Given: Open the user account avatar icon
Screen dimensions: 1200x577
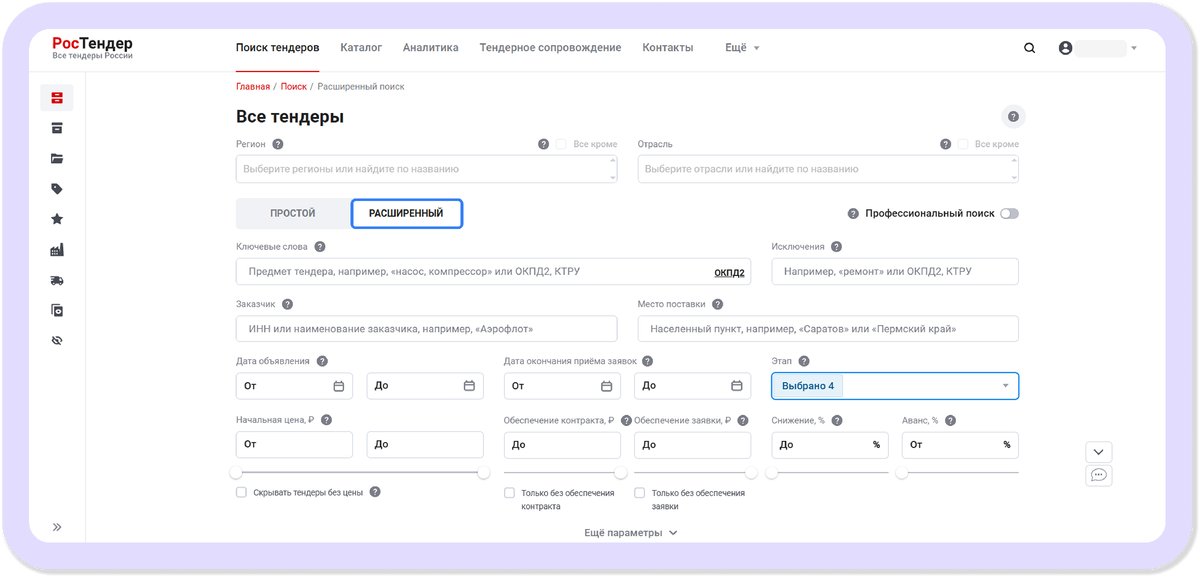Looking at the screenshot, I should click(1065, 48).
